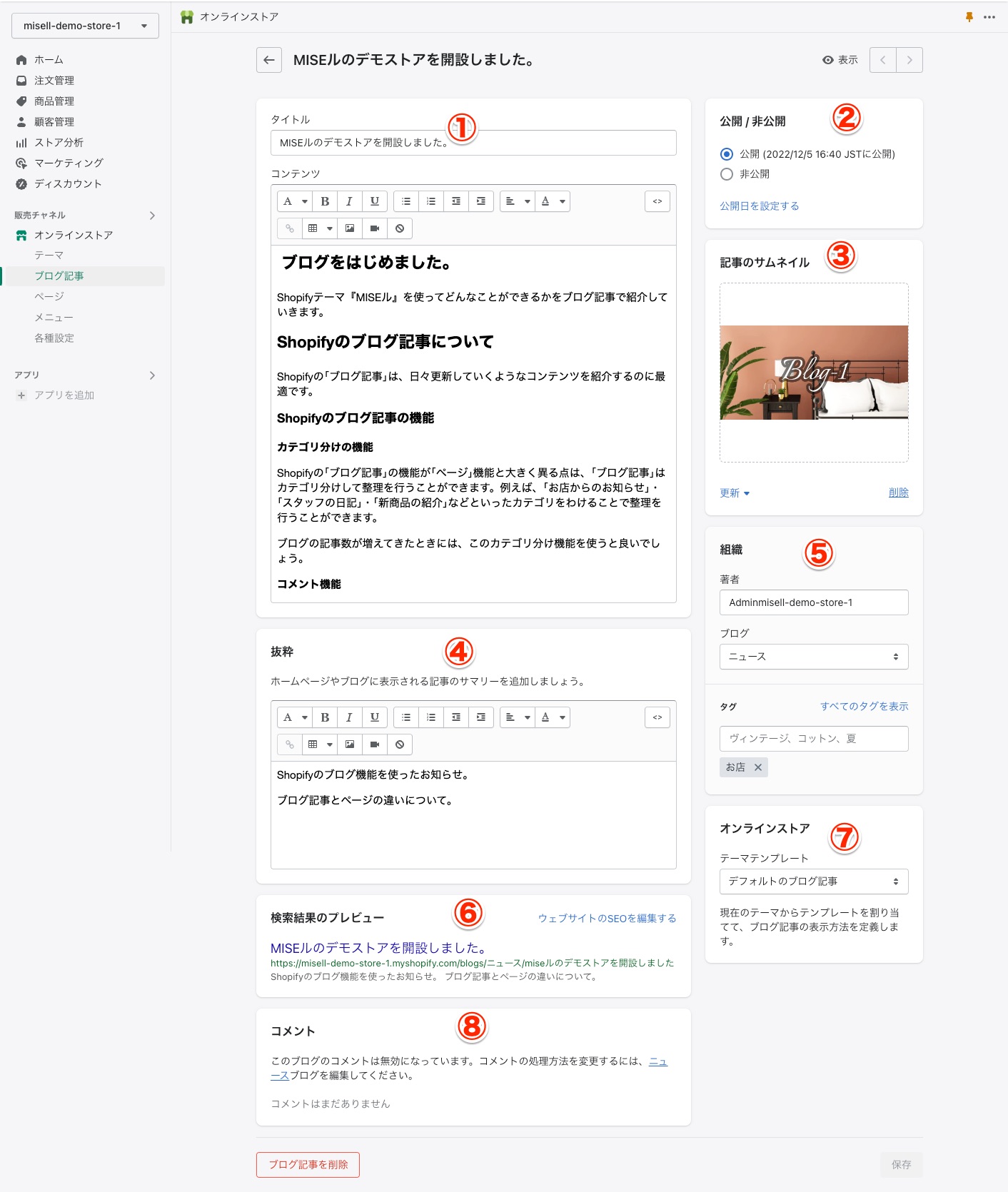Click the pin icon at top right
Viewport: 1008px width, 1192px height.
point(969,17)
